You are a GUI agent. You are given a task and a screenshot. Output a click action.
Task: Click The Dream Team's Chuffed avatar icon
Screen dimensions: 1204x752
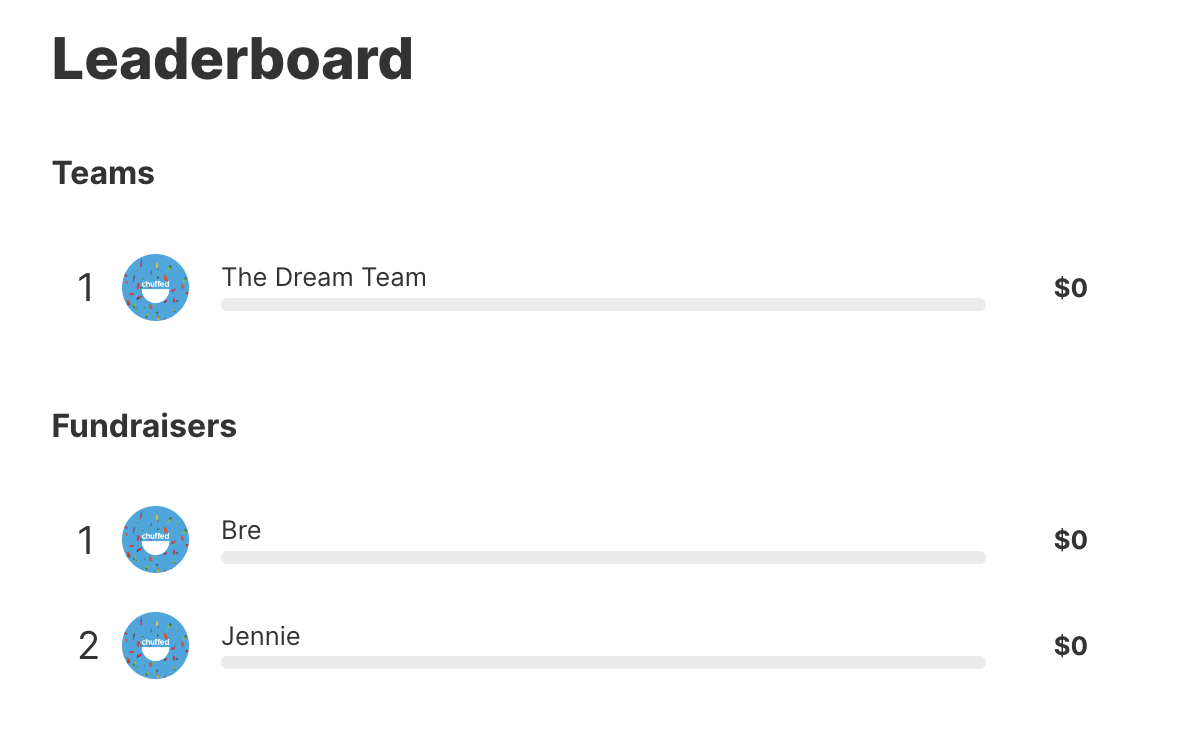coord(156,288)
